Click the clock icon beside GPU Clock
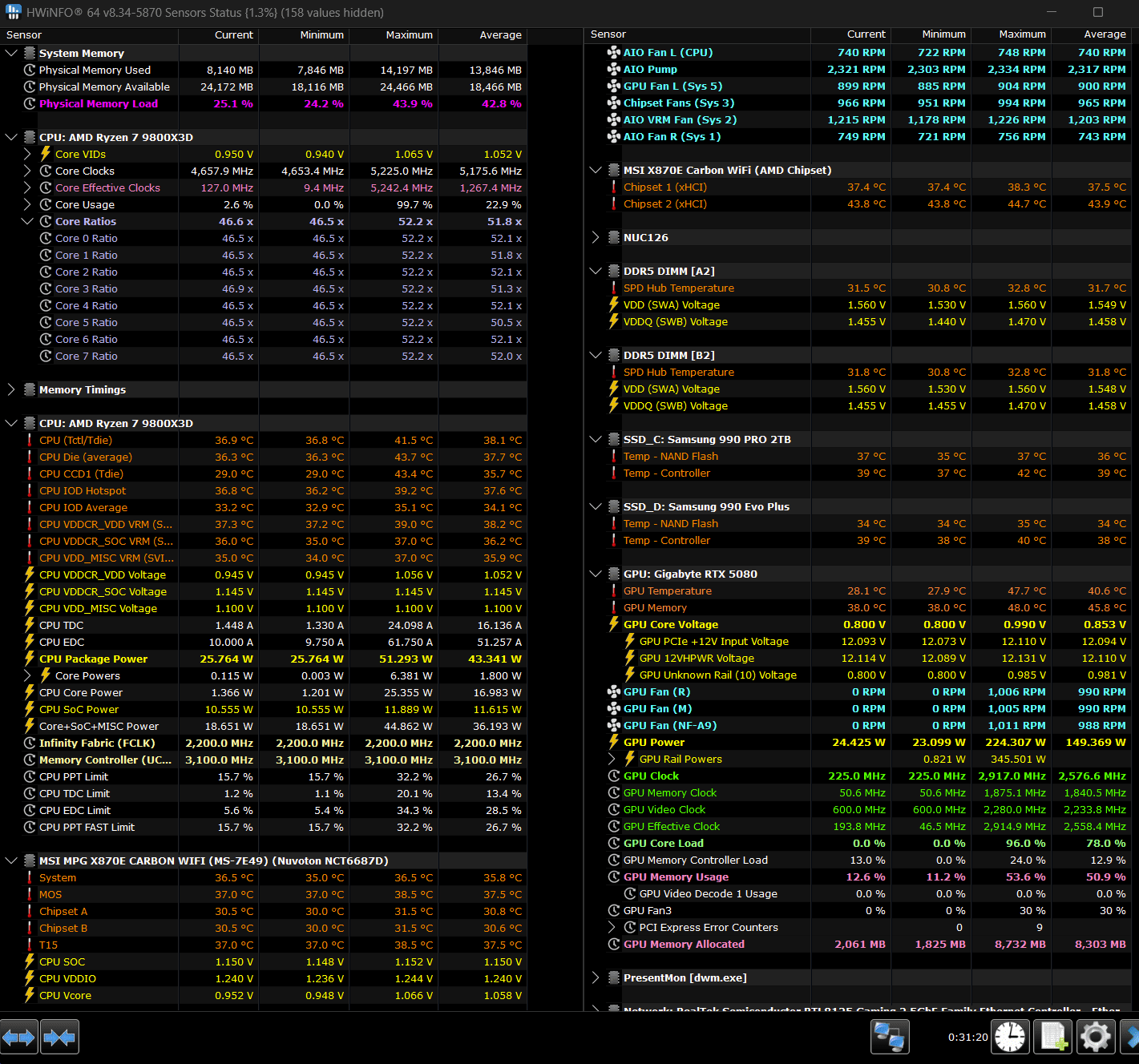1139x1064 pixels. click(x=614, y=776)
